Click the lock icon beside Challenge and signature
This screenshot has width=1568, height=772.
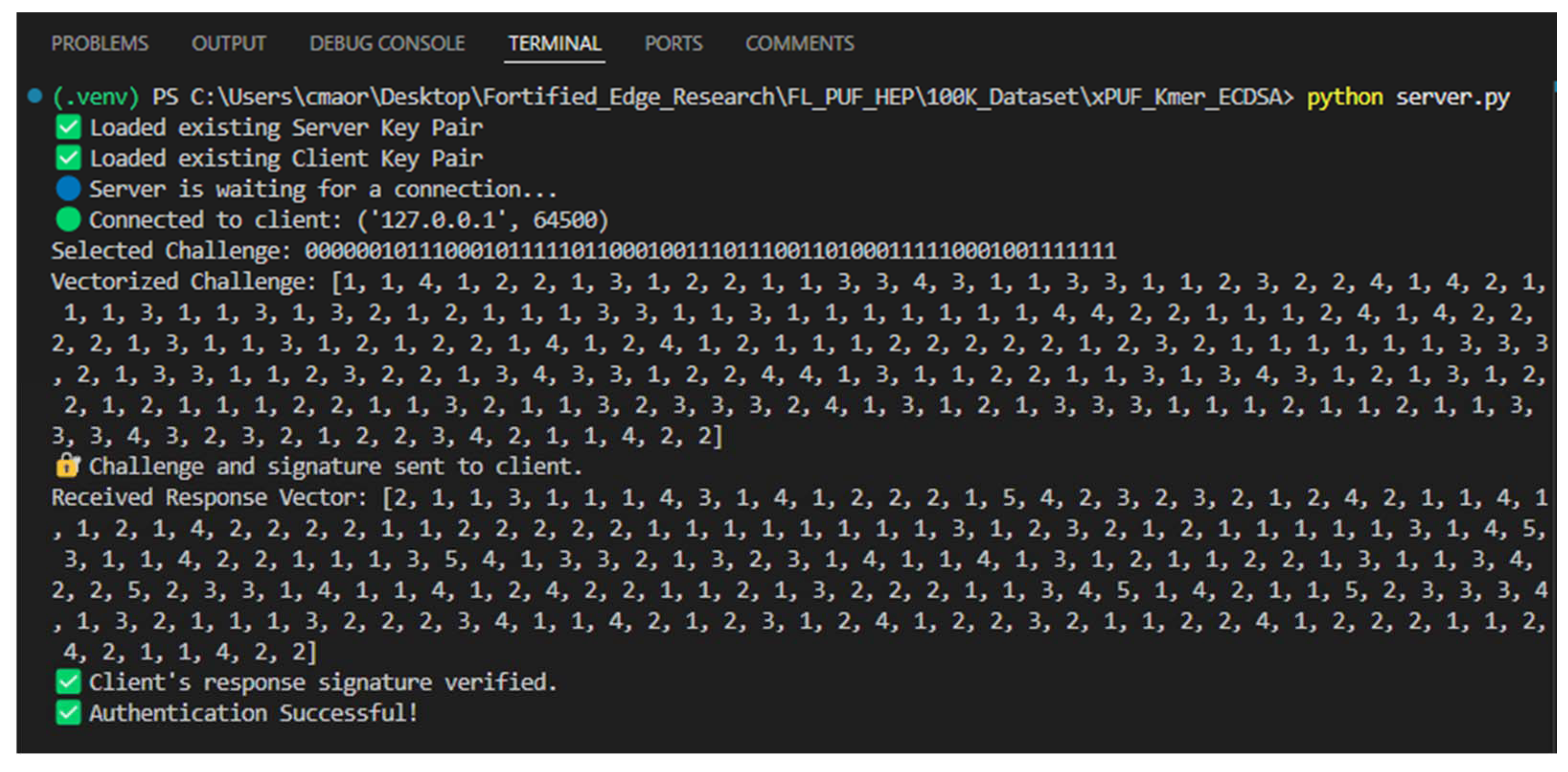(x=67, y=466)
